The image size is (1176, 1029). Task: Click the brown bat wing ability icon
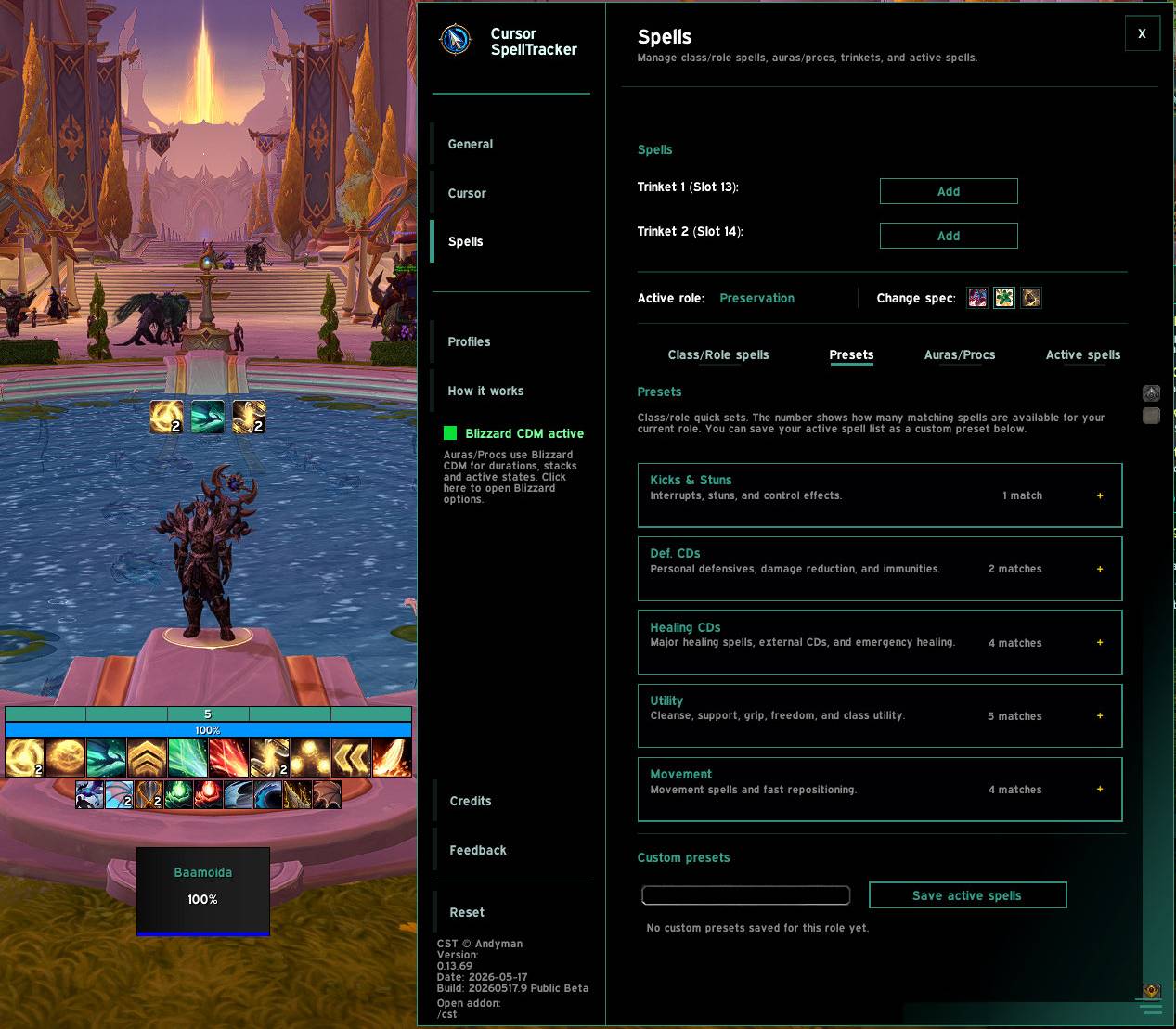327,795
